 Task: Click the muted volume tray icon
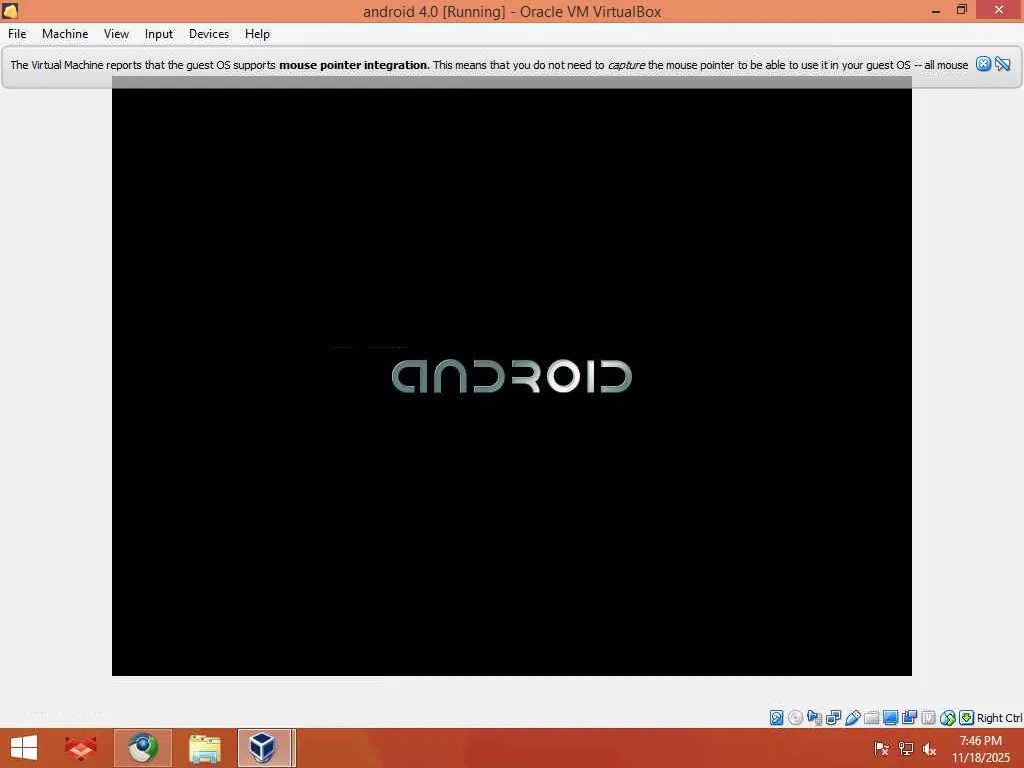929,748
